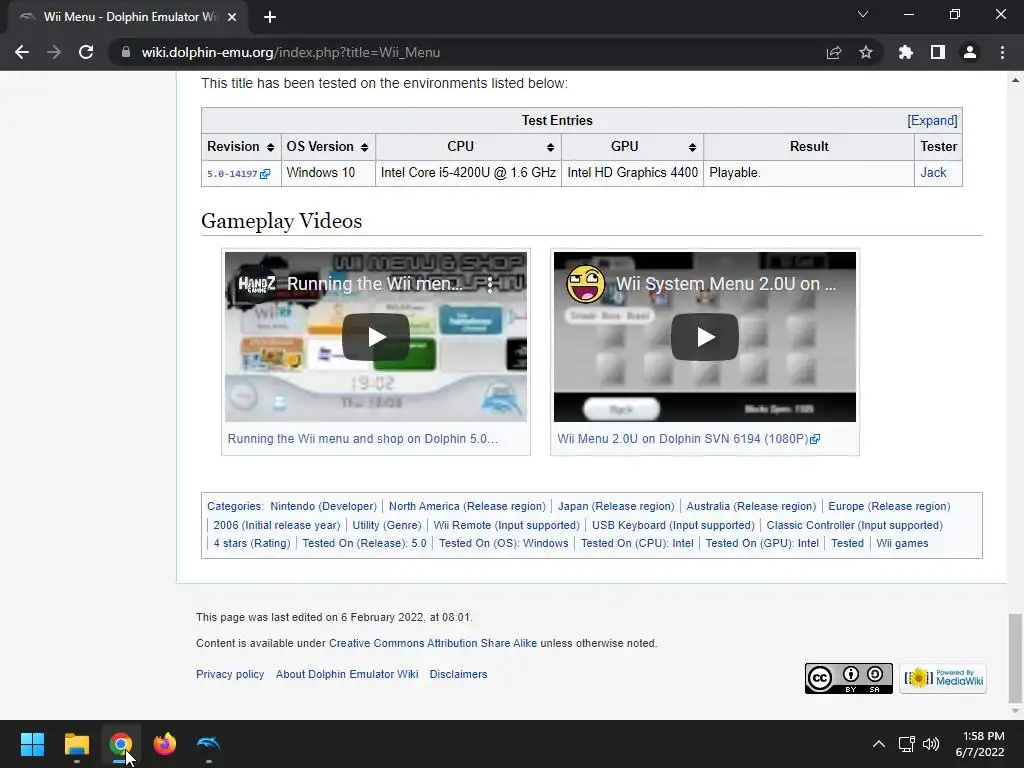Open Utility (Genre) category
Image resolution: width=1024 pixels, height=768 pixels.
click(x=387, y=525)
